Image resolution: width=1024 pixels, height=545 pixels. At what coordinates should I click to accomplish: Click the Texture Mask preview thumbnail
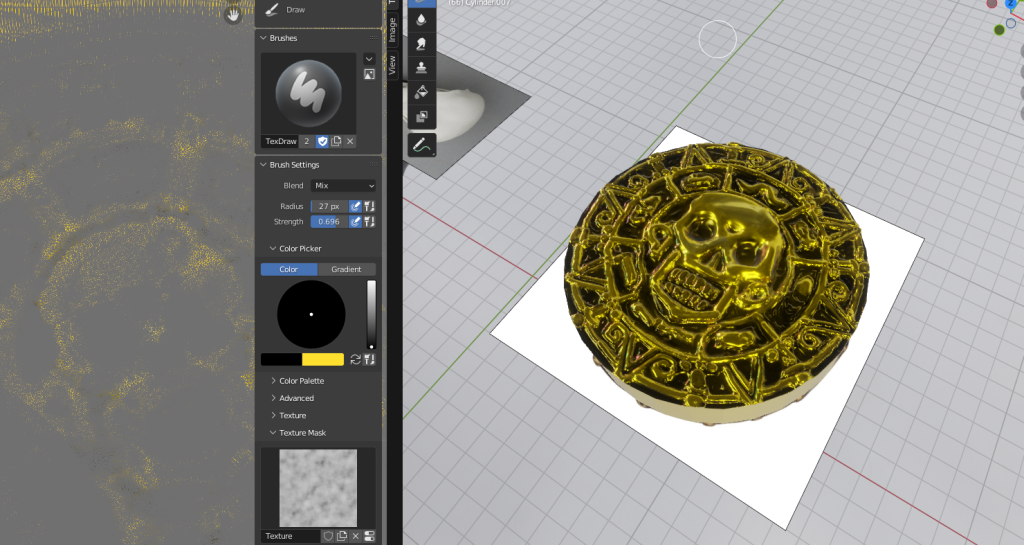click(317, 487)
